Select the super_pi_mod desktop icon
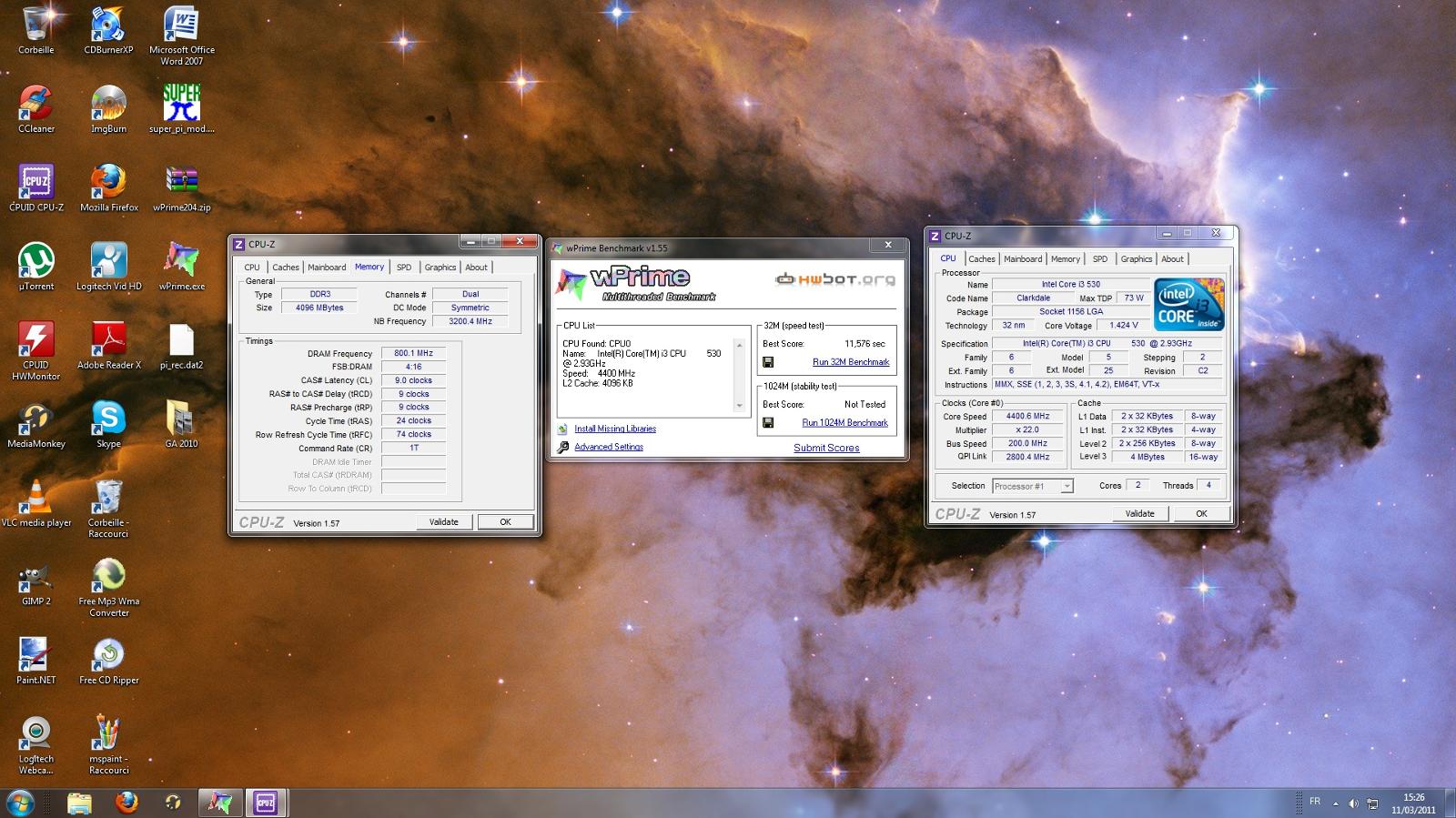The image size is (1456, 818). pos(182,109)
